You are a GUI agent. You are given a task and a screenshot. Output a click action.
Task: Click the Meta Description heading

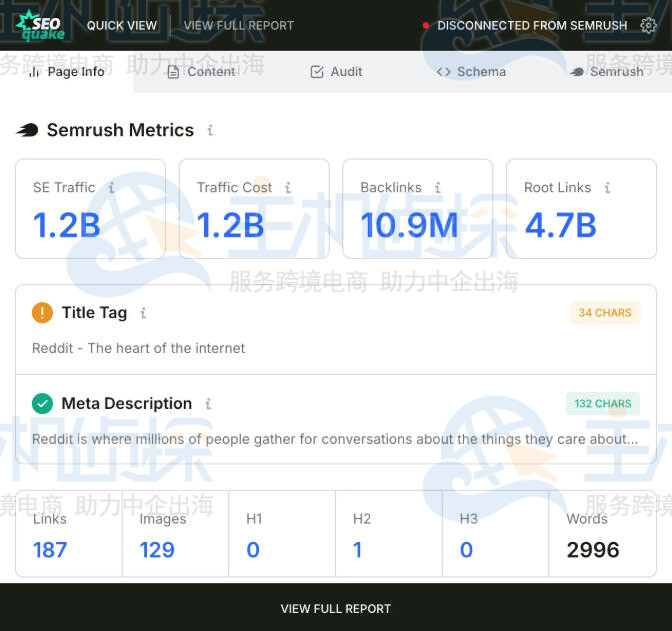(127, 403)
